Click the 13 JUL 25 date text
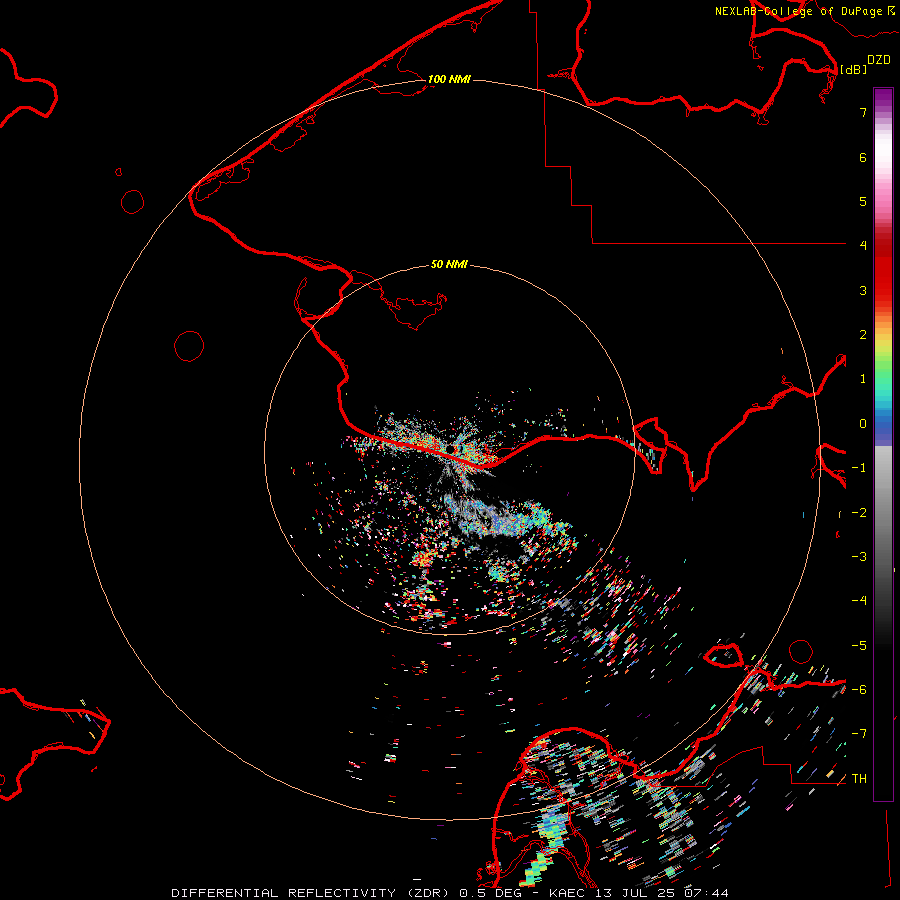Viewport: 900px width, 900px height. tap(635, 893)
